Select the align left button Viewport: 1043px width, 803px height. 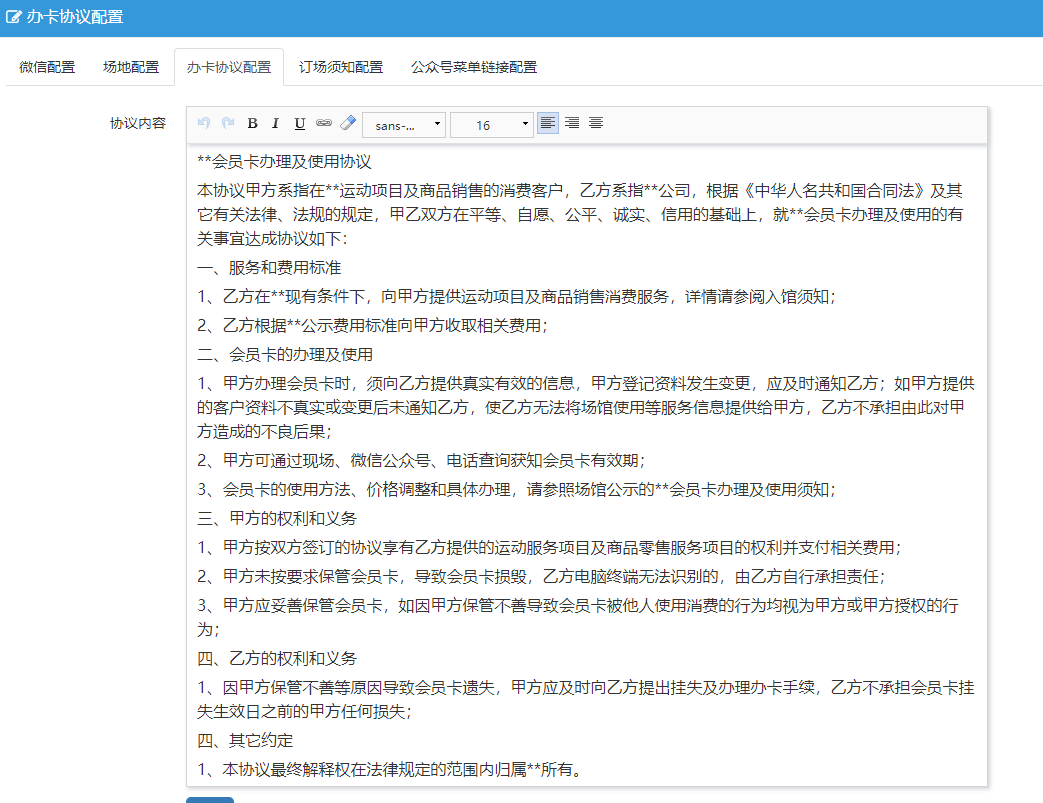tap(547, 123)
